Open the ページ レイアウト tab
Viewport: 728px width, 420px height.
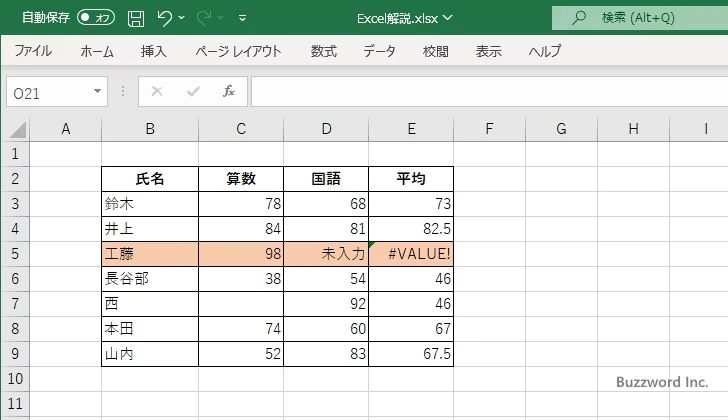tap(238, 51)
